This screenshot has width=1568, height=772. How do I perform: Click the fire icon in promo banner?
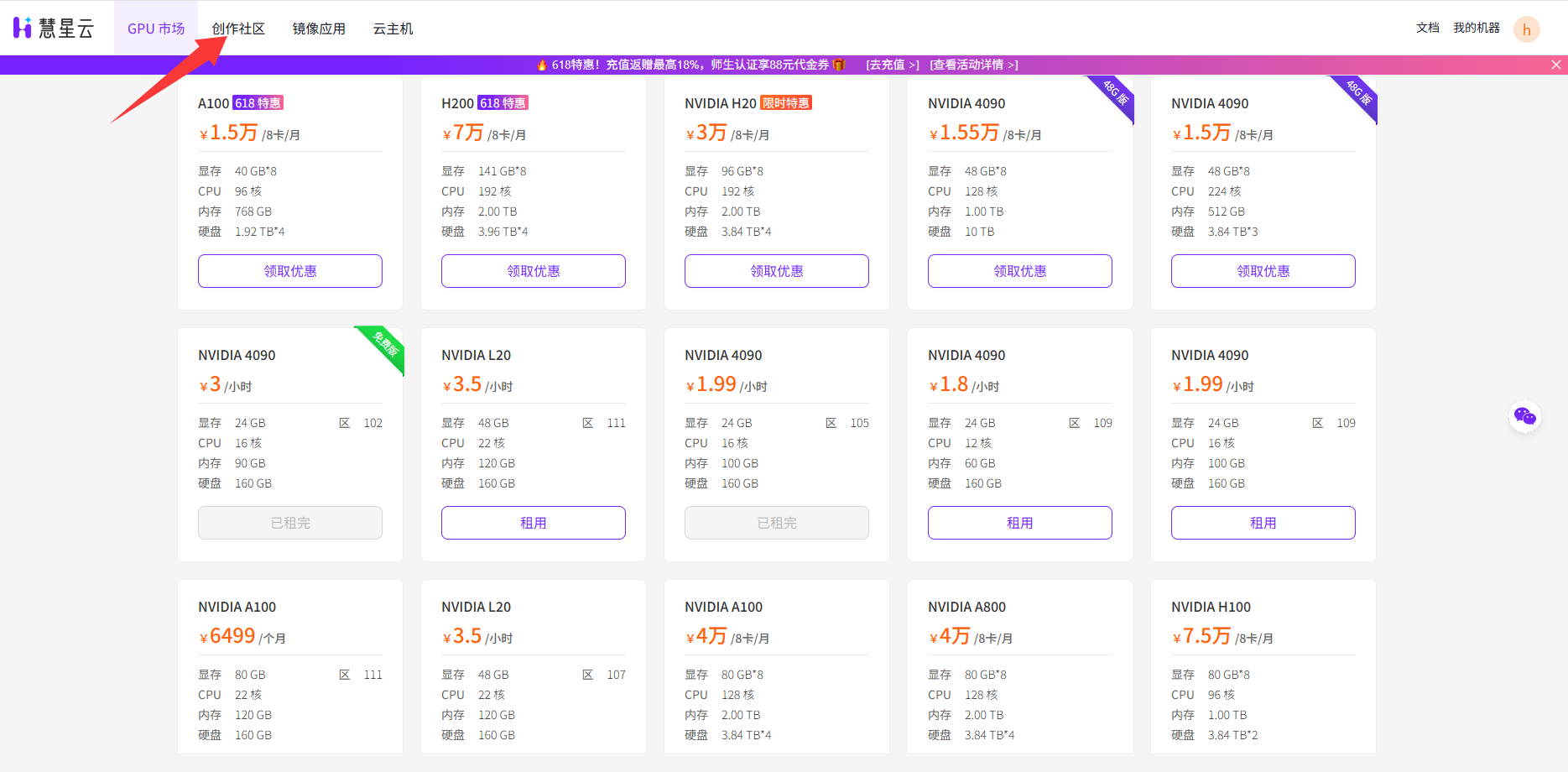[x=542, y=65]
